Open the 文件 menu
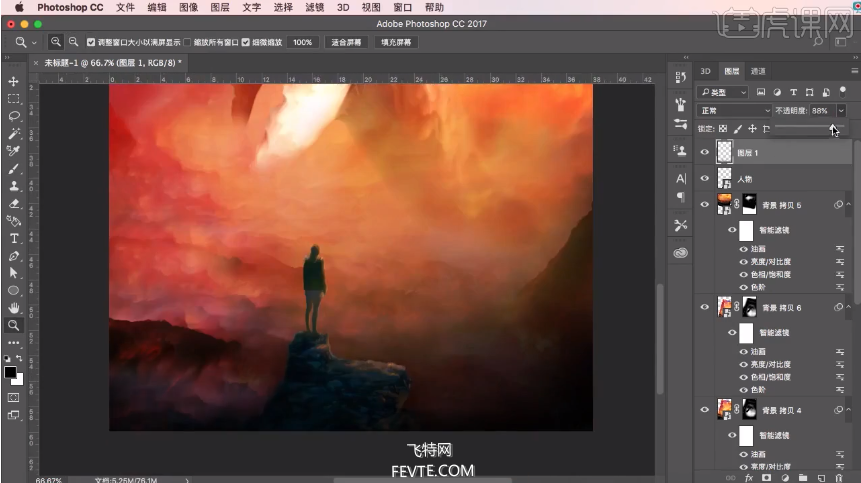 (x=125, y=7)
